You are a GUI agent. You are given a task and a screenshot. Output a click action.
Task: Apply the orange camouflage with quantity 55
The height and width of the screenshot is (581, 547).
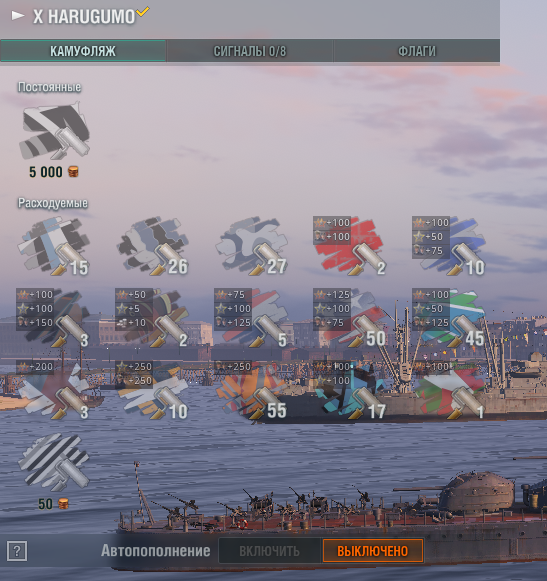[x=251, y=390]
